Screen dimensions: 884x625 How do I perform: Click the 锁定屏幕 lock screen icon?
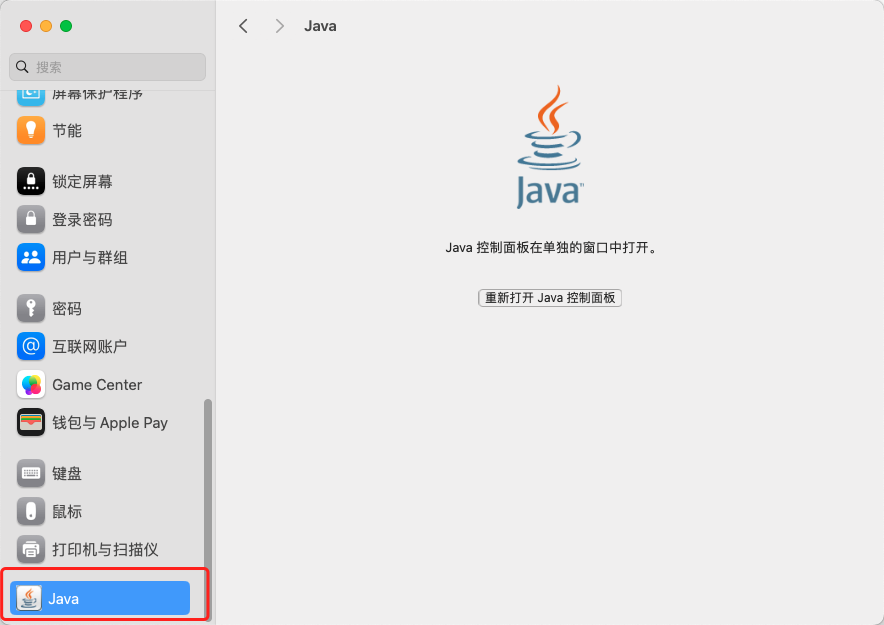point(31,181)
